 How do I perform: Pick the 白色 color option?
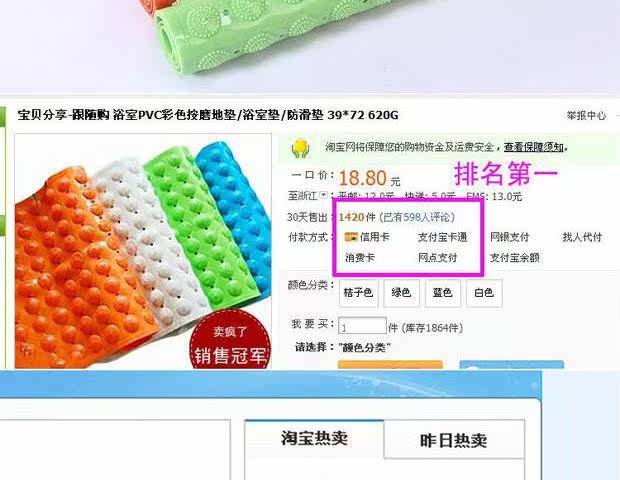pyautogui.click(x=484, y=293)
